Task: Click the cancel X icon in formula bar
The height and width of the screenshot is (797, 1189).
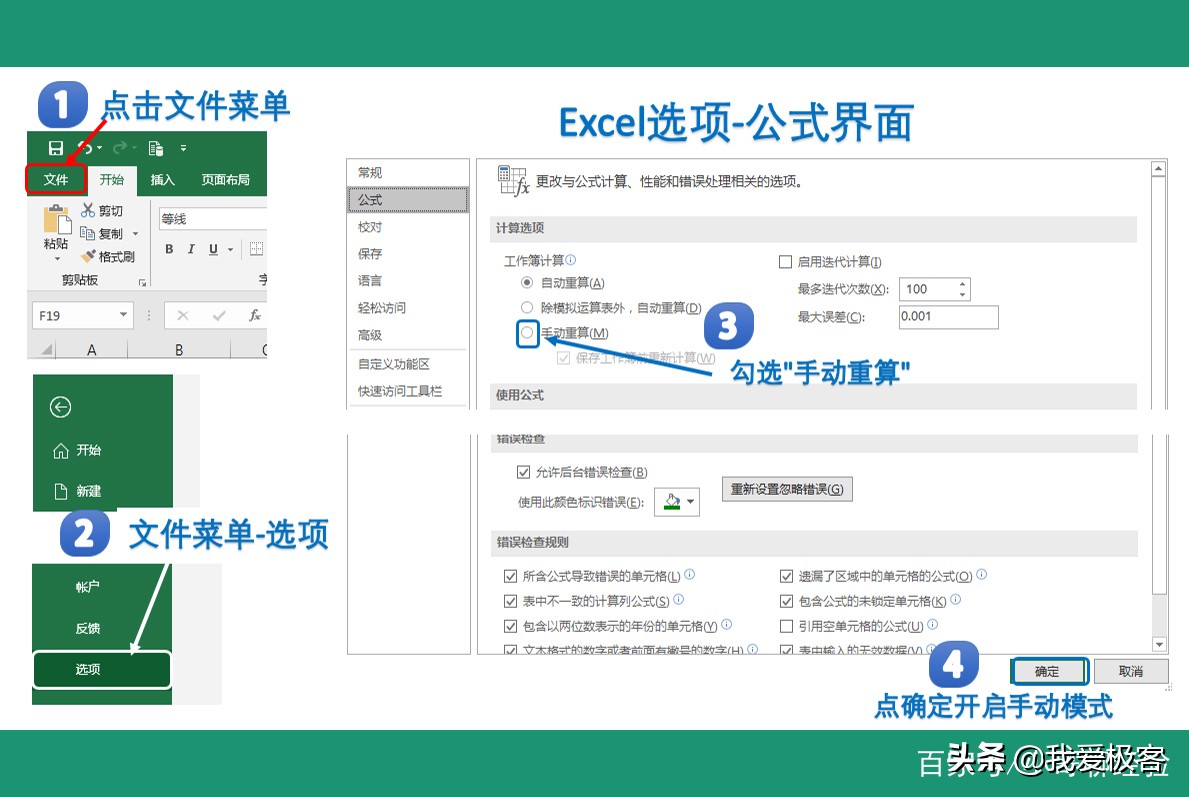Action: click(x=183, y=315)
